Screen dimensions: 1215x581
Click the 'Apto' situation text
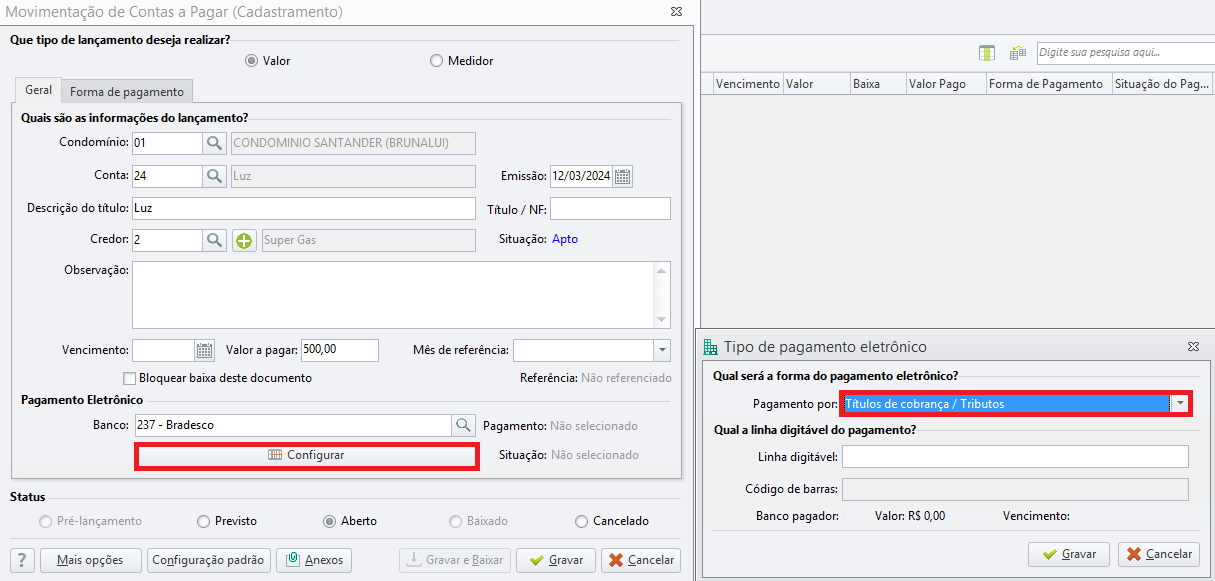pyautogui.click(x=565, y=239)
